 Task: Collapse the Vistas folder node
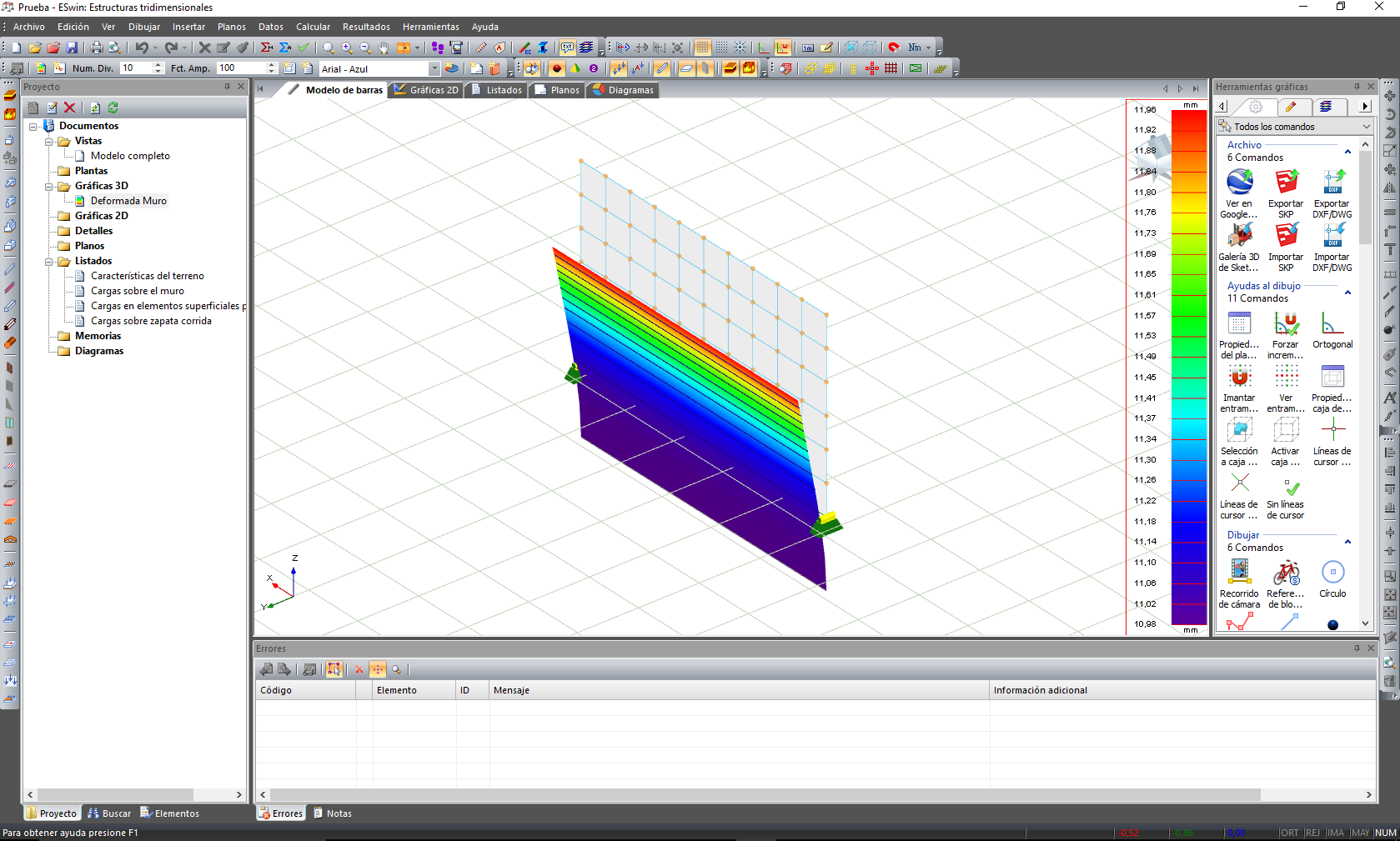(x=49, y=141)
